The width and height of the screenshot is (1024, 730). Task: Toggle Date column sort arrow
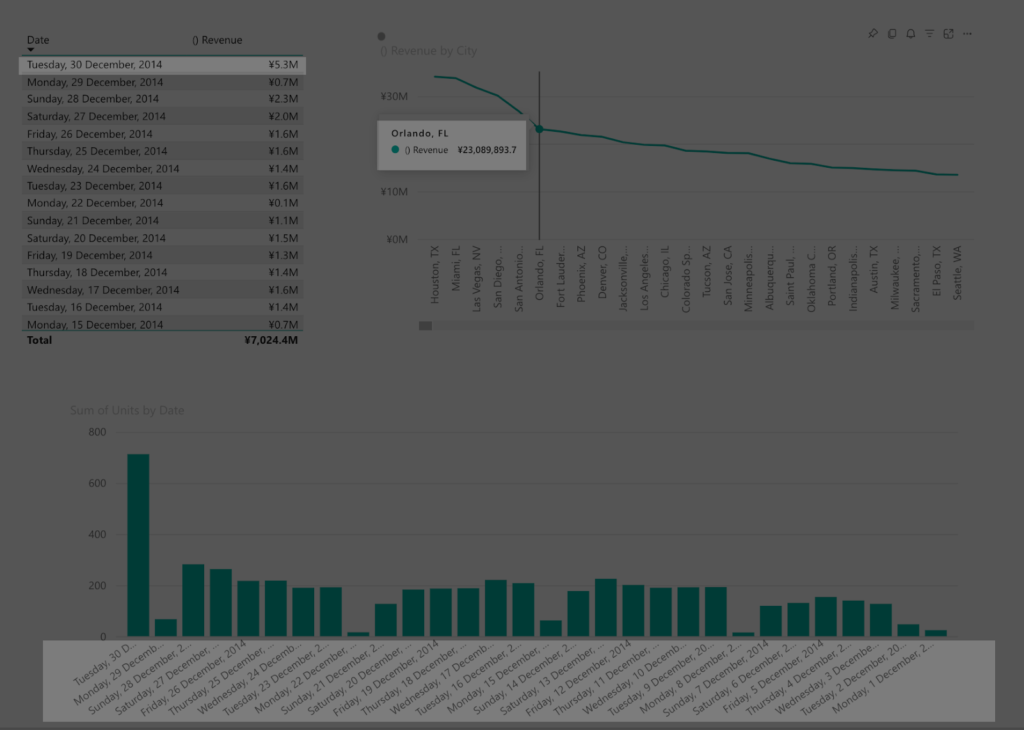(31, 50)
